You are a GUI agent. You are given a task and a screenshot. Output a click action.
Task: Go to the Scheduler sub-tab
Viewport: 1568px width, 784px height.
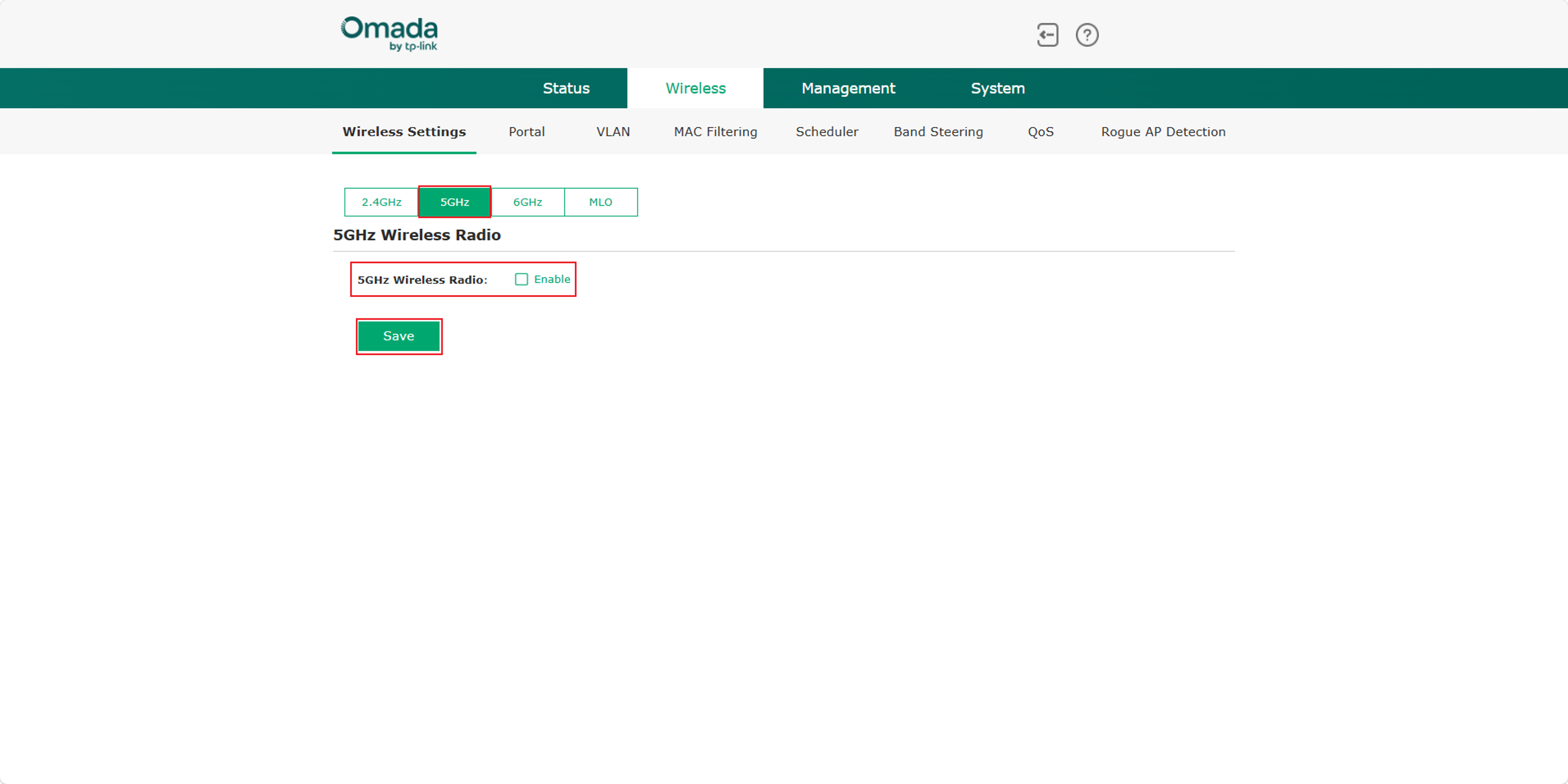[827, 132]
